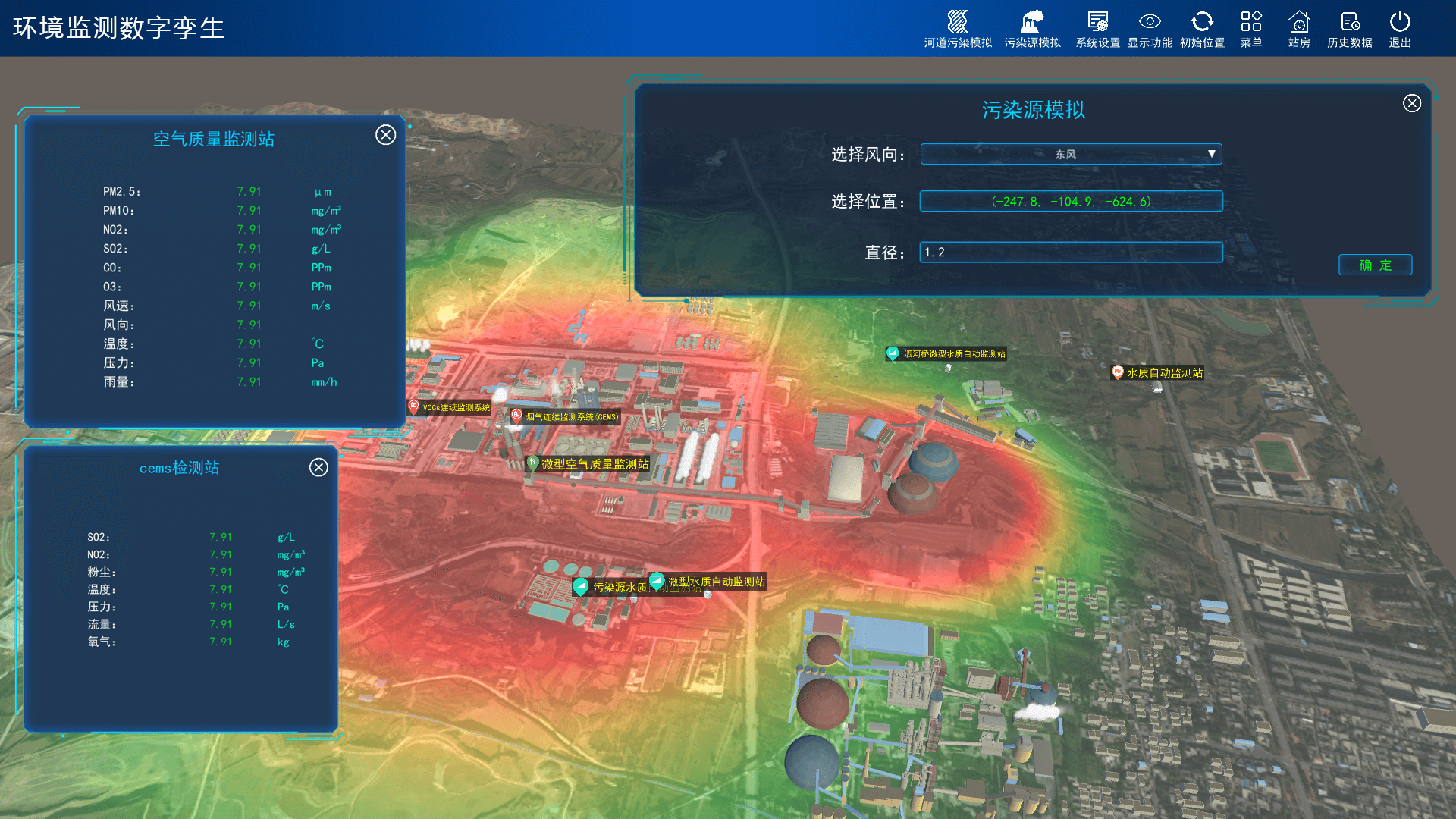The image size is (1456, 819).
Task: Click the 东风 dropdown arrow
Action: [x=1211, y=154]
